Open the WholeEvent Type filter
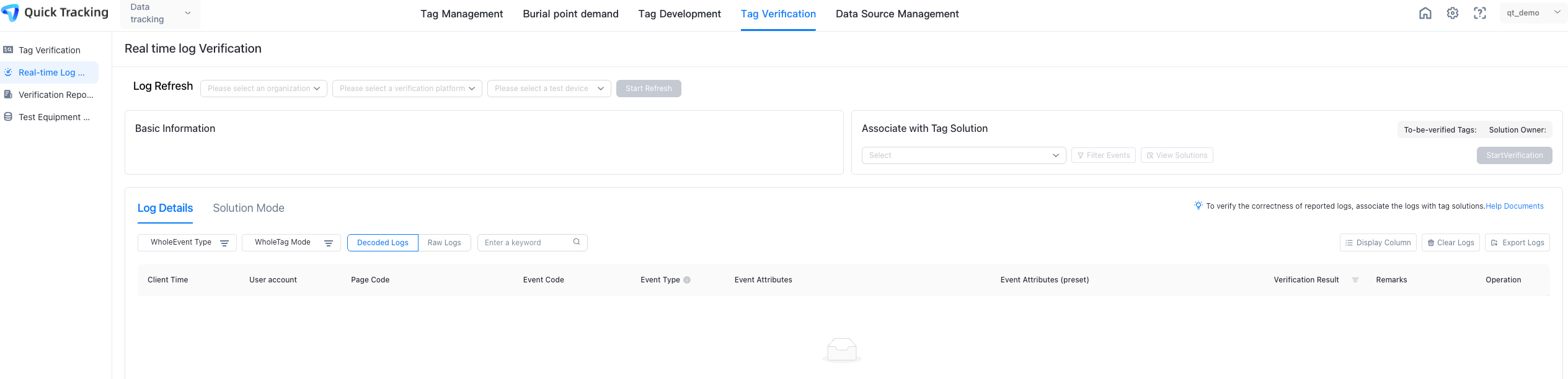Screen dimensions: 1568x379 click(x=187, y=243)
